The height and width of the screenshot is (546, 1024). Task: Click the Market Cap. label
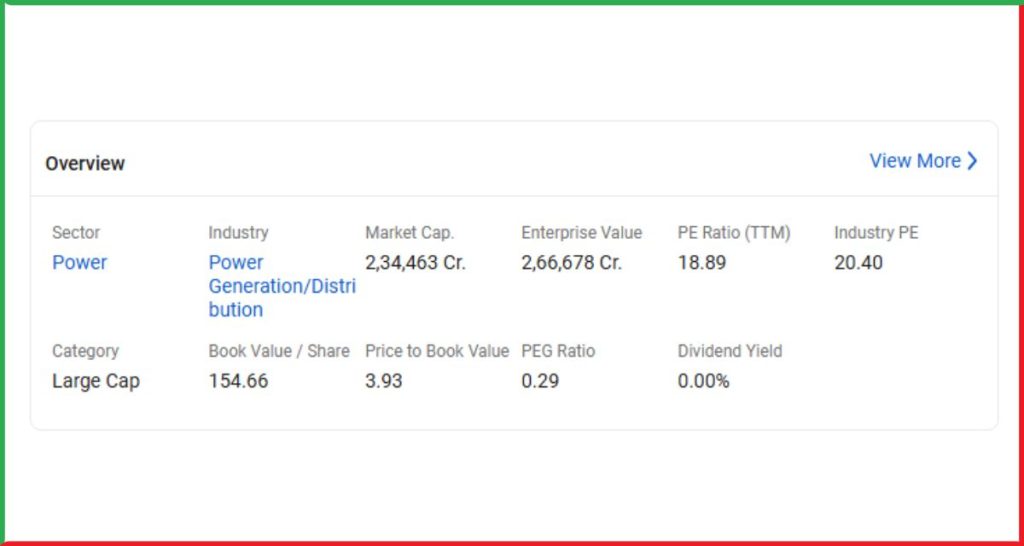coord(409,233)
